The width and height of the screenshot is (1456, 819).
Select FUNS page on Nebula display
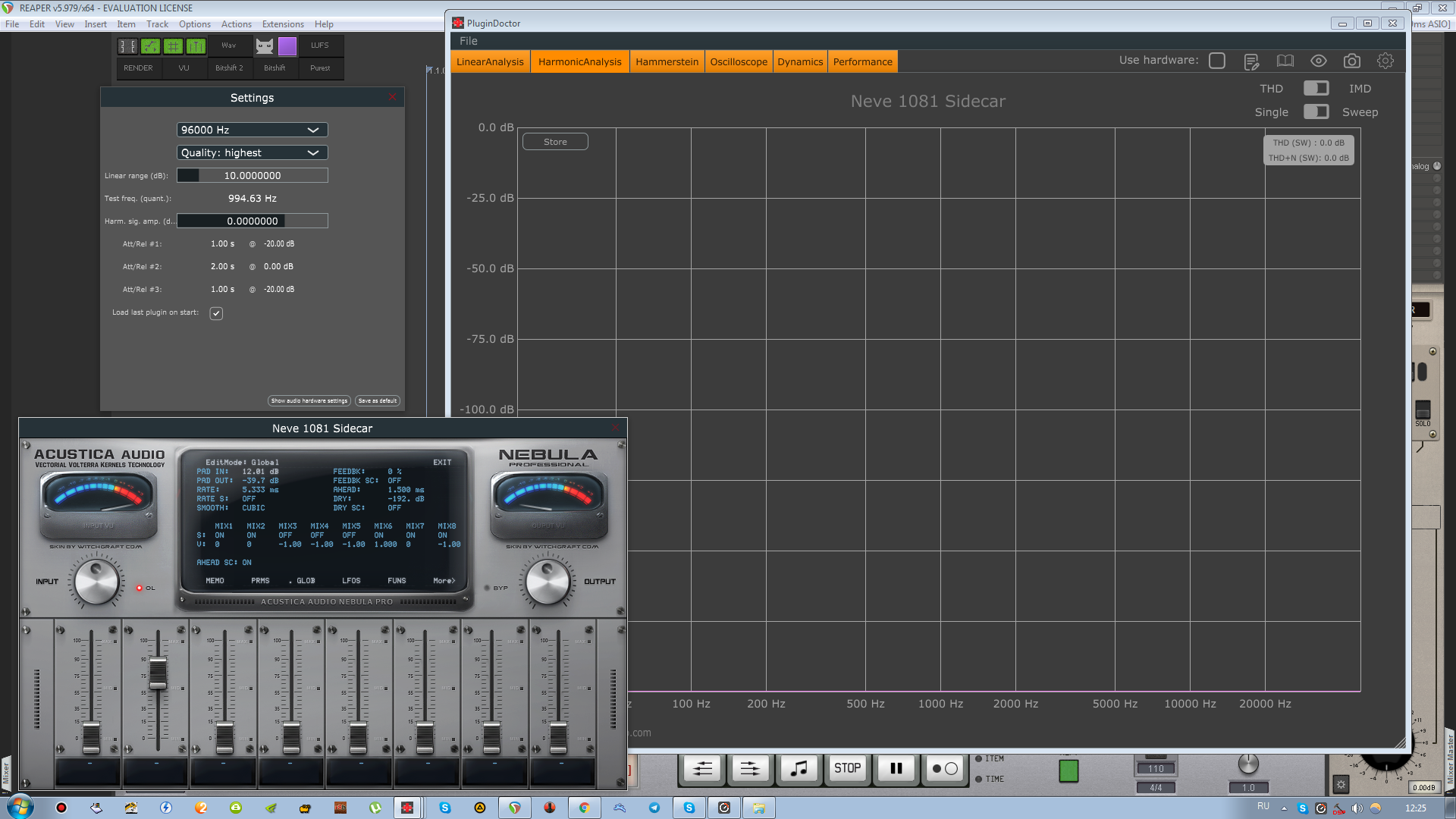point(397,581)
